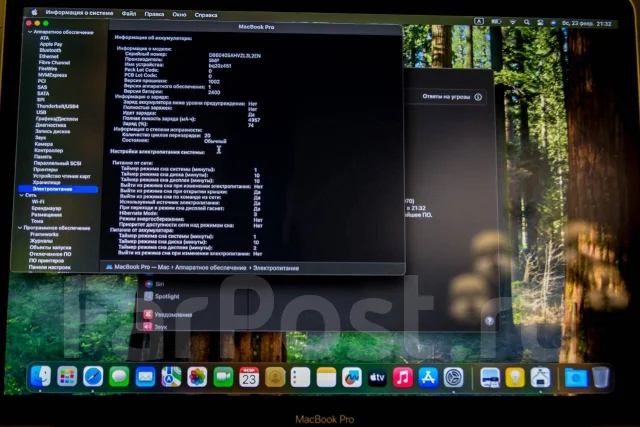This screenshot has width=640, height=427.
Task: Launch Freeform from the Dock
Action: click(352, 378)
